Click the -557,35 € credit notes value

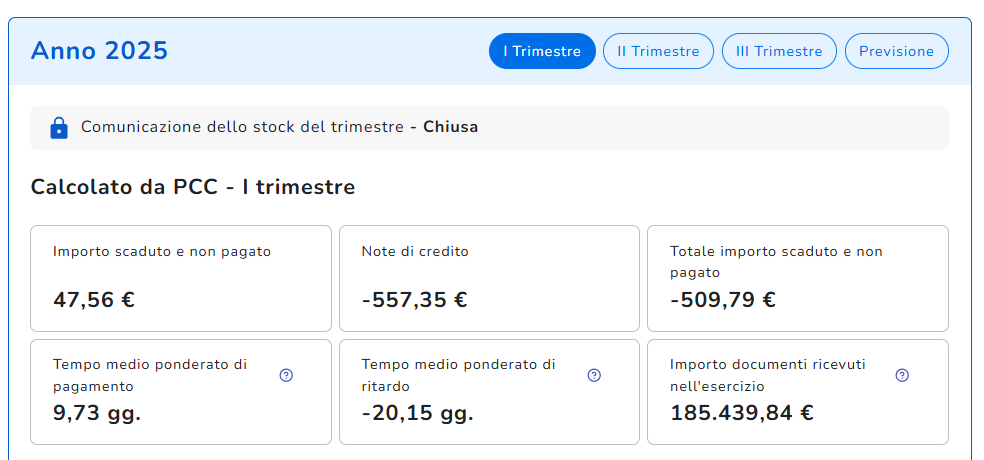(x=414, y=300)
